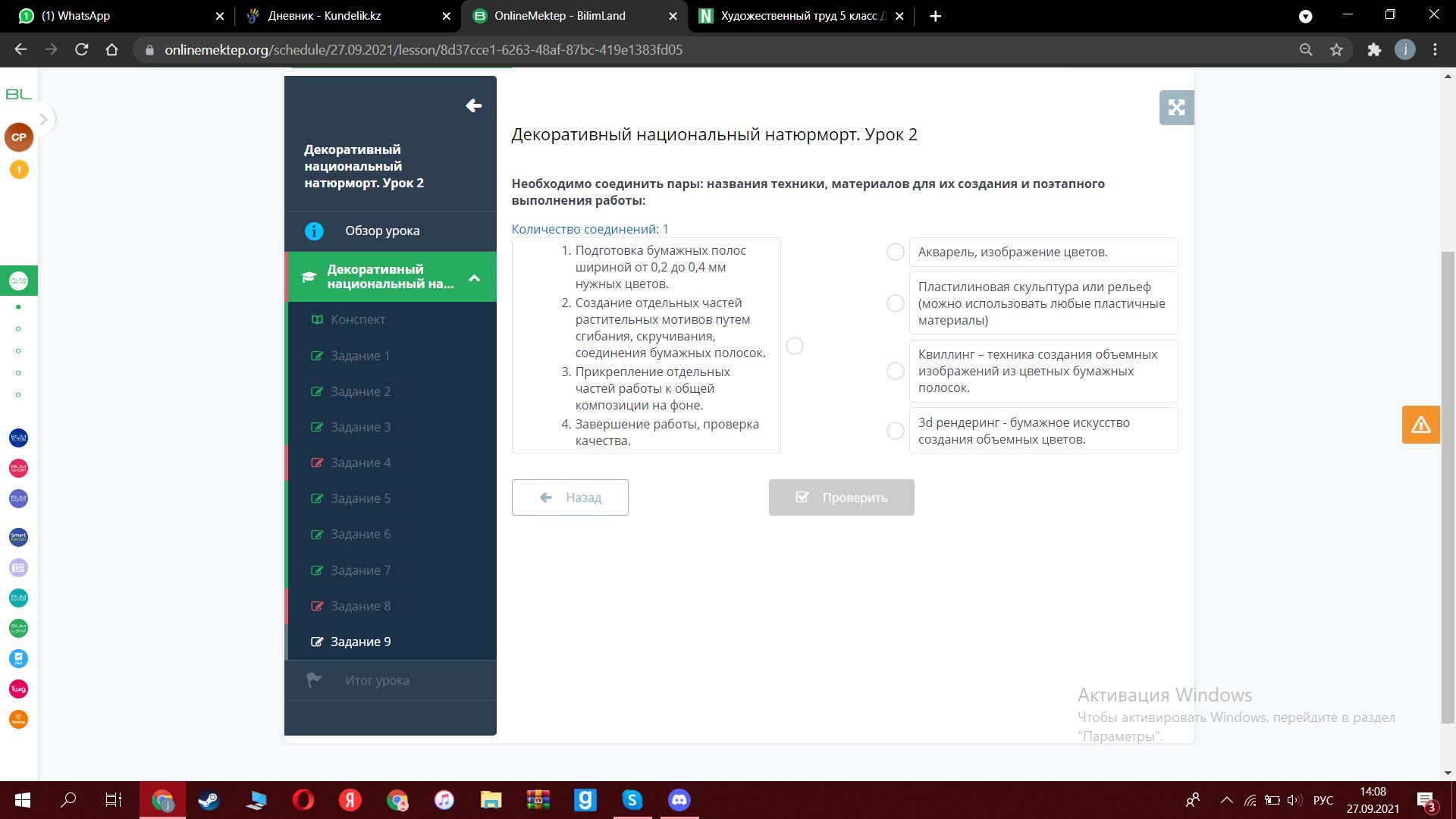Click the address bar URL
Viewport: 1456px width, 819px height.
(423, 50)
